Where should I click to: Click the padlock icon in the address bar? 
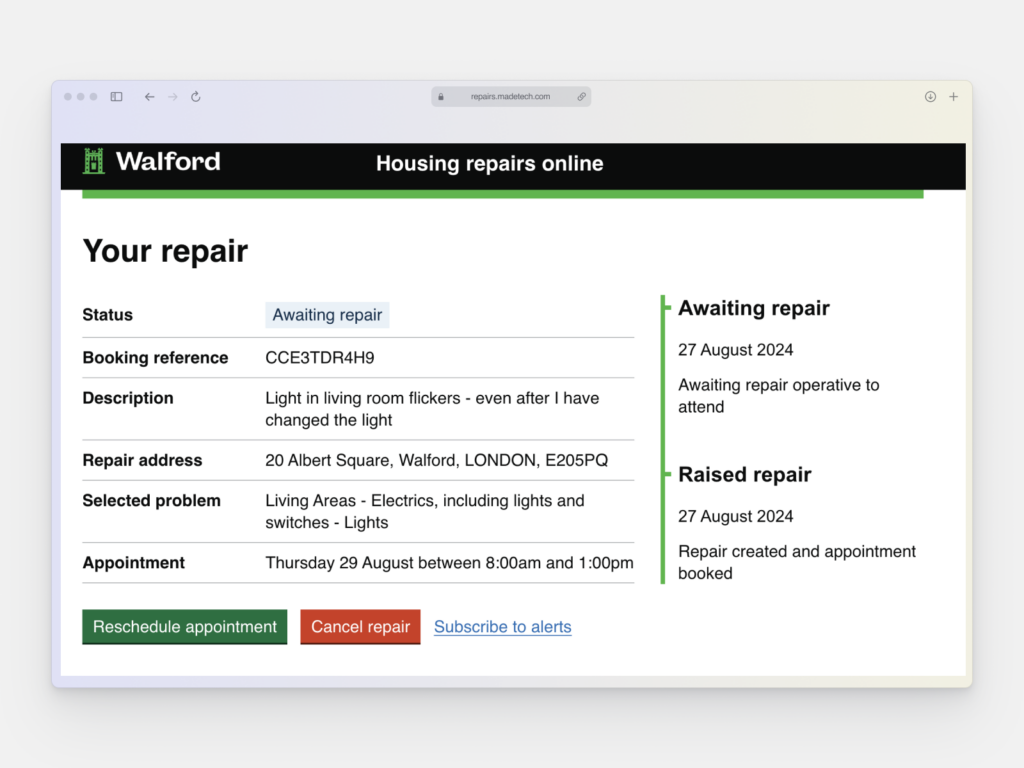pos(441,97)
